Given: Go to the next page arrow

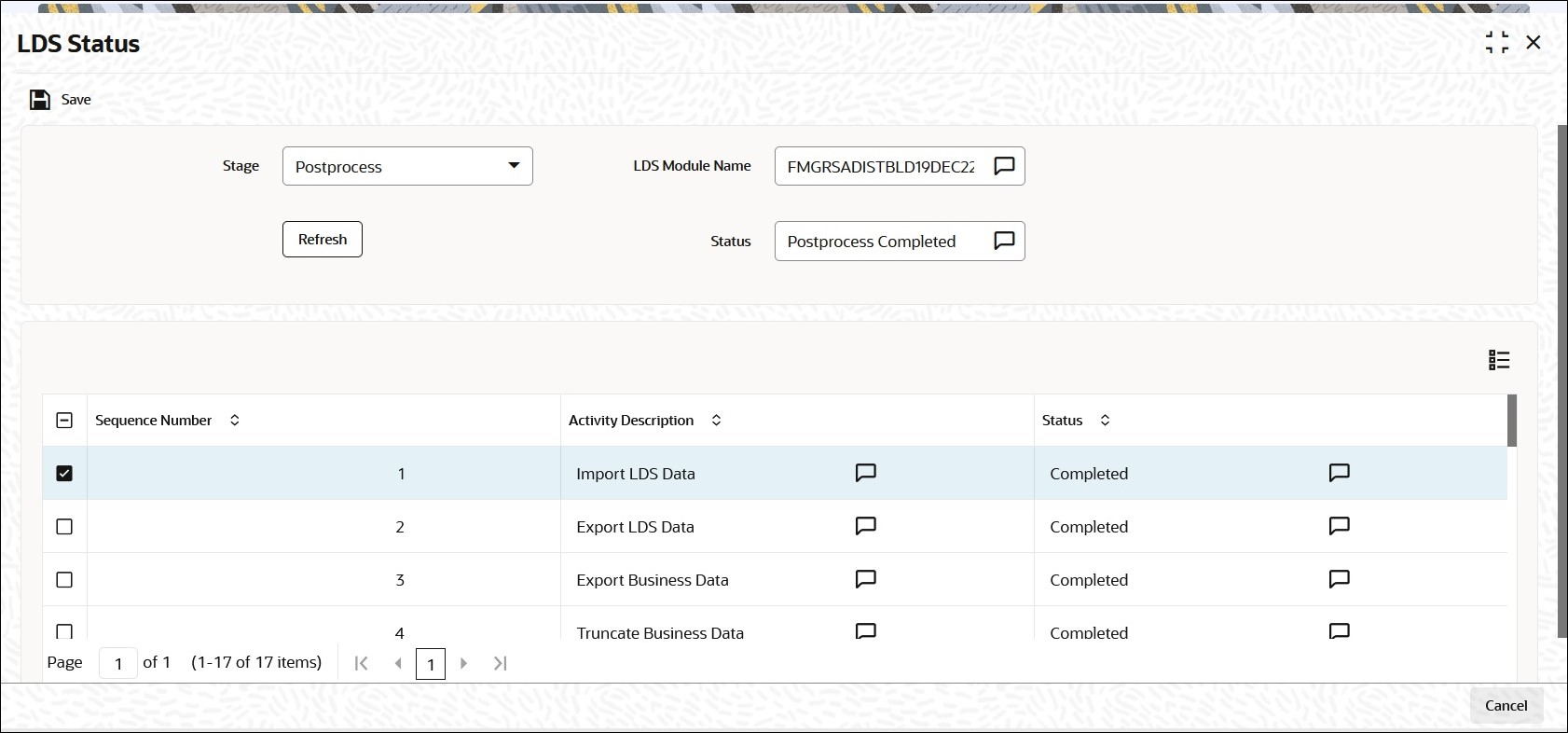Looking at the screenshot, I should point(463,663).
